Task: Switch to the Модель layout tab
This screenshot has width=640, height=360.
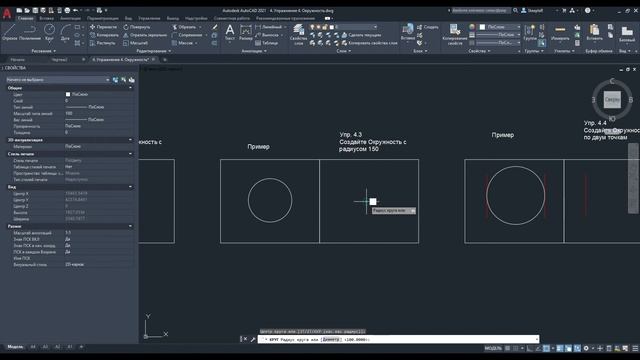Action: click(15, 347)
